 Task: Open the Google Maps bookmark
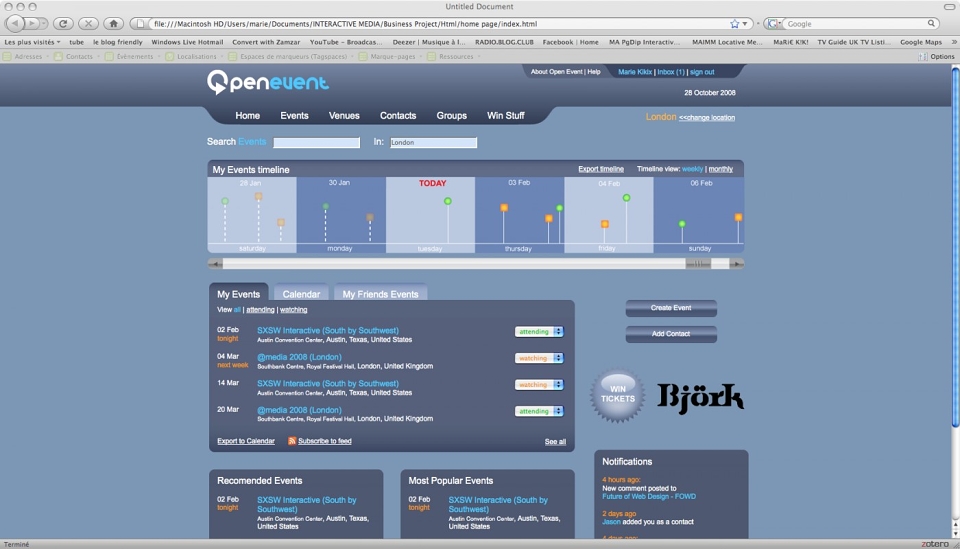[x=921, y=42]
